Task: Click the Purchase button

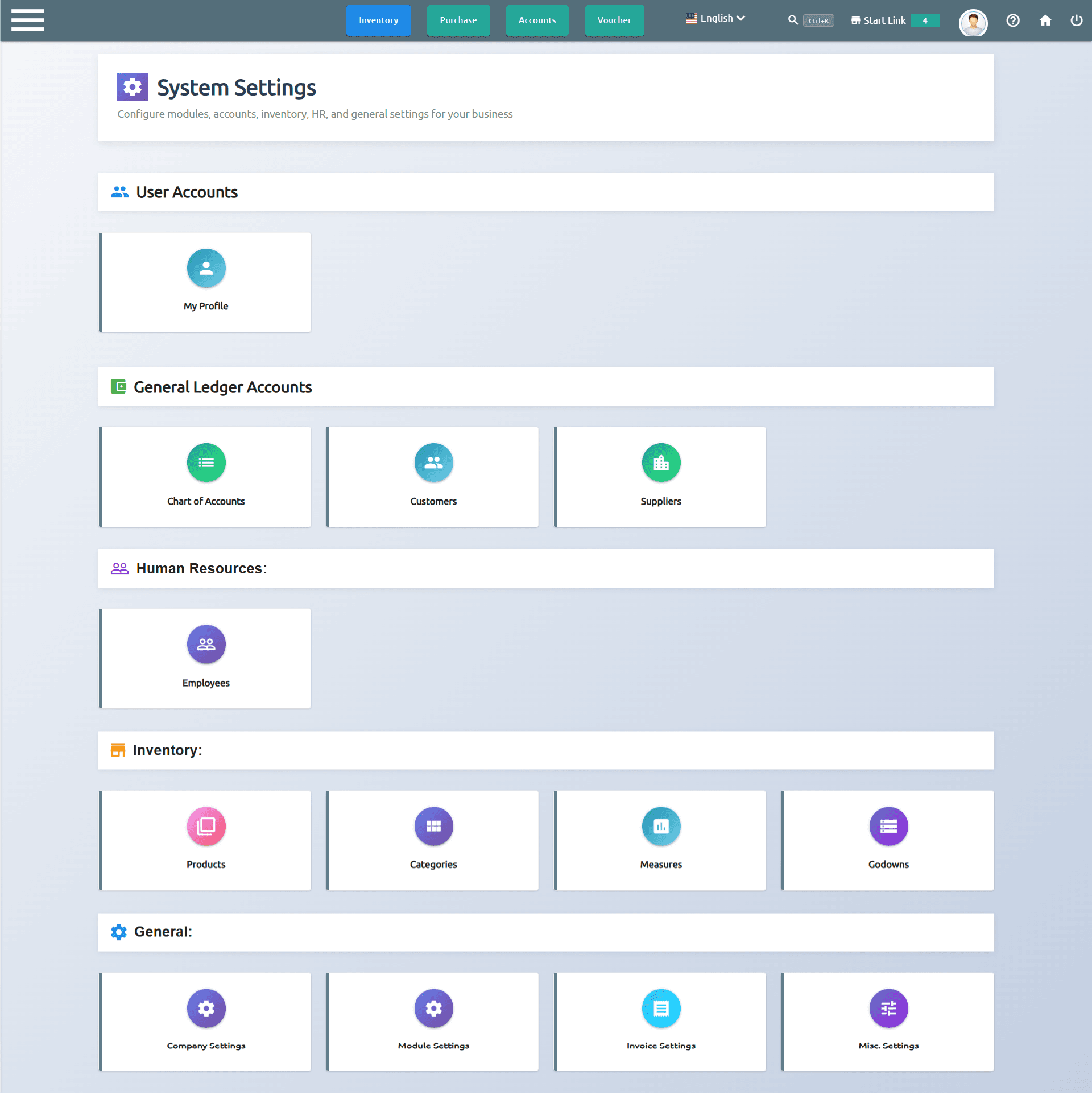Action: [458, 20]
